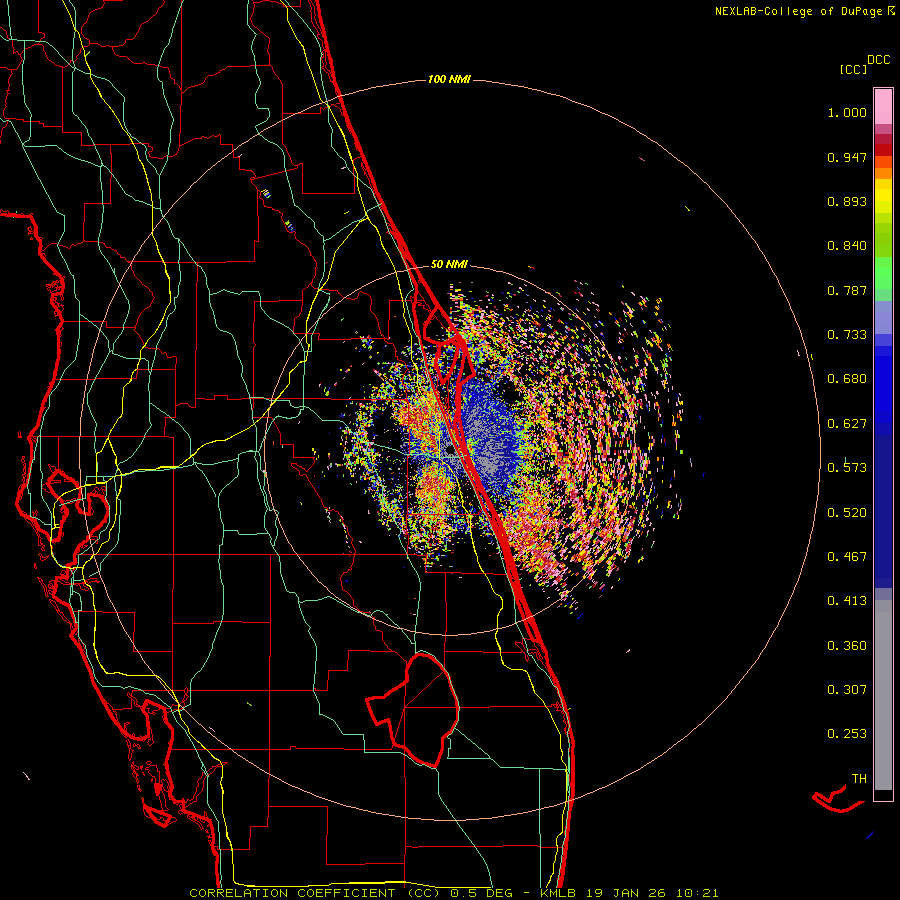
Task: Select the 0.680 legend value
Action: (847, 379)
